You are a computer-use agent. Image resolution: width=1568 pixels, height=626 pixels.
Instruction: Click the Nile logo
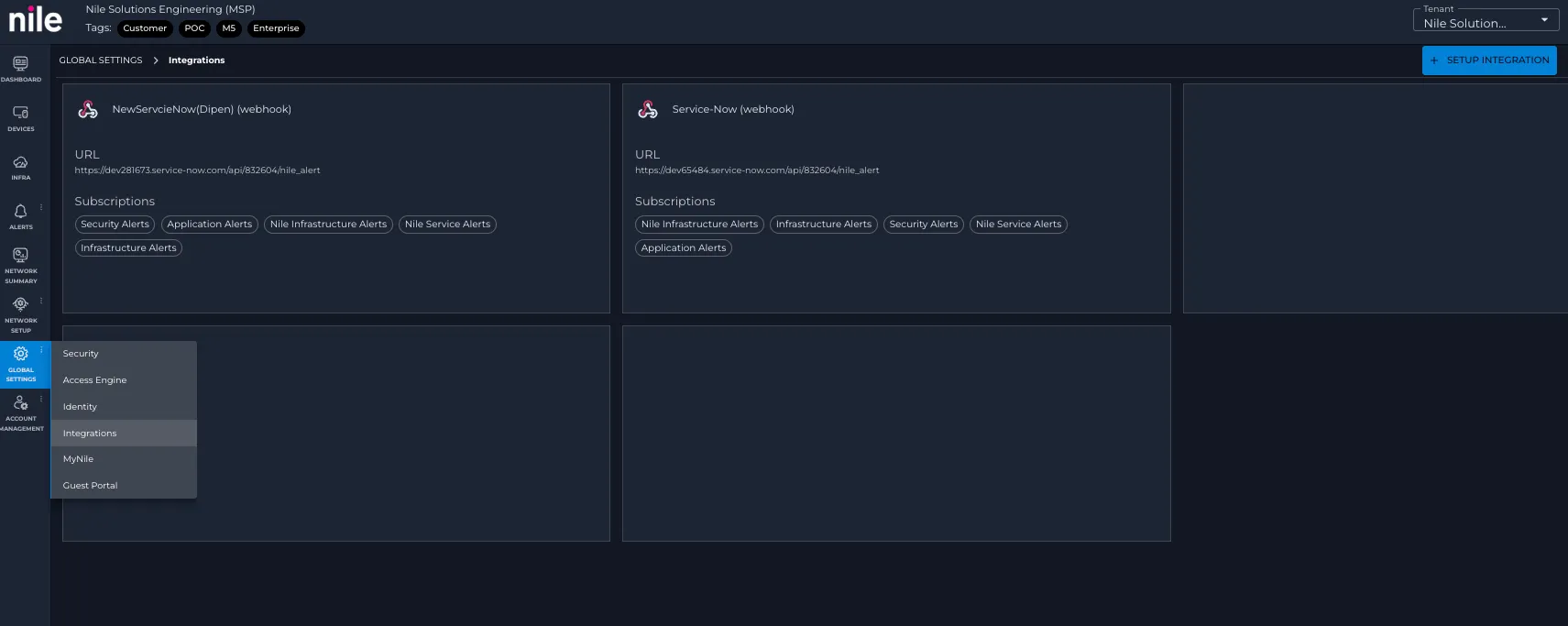[36, 19]
